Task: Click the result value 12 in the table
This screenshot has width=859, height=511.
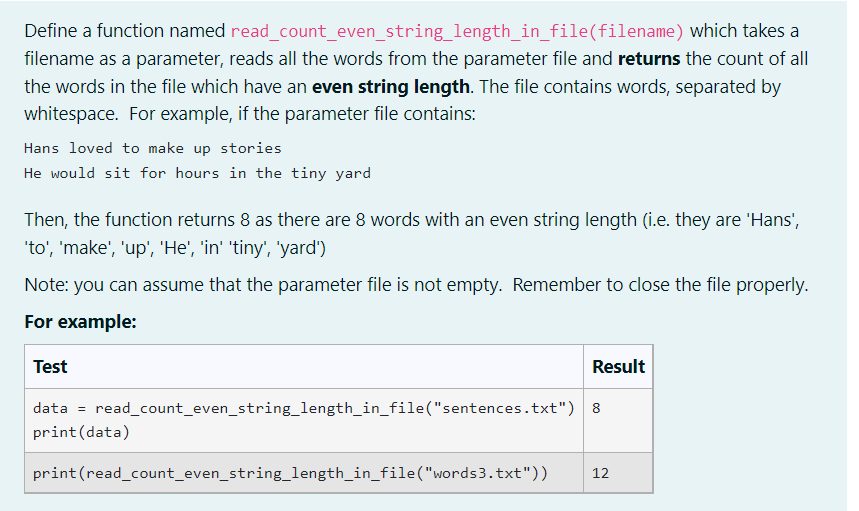Action: coord(600,473)
